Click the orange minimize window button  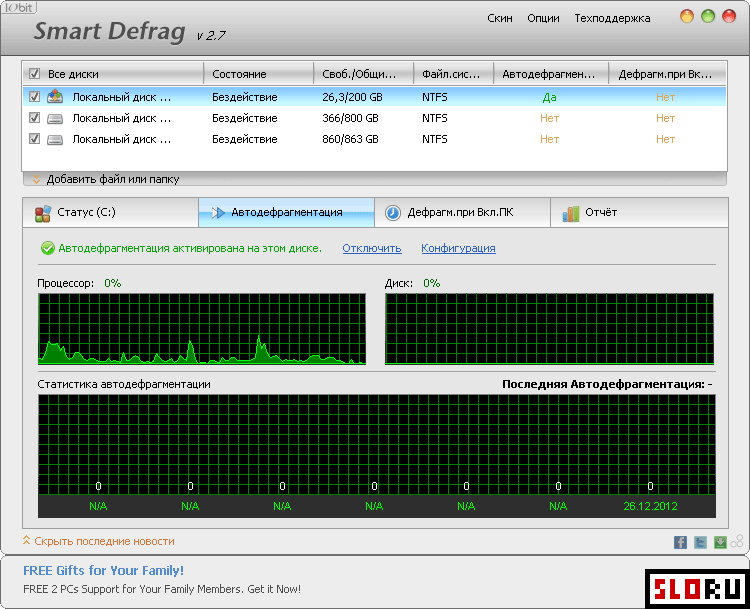coord(687,16)
